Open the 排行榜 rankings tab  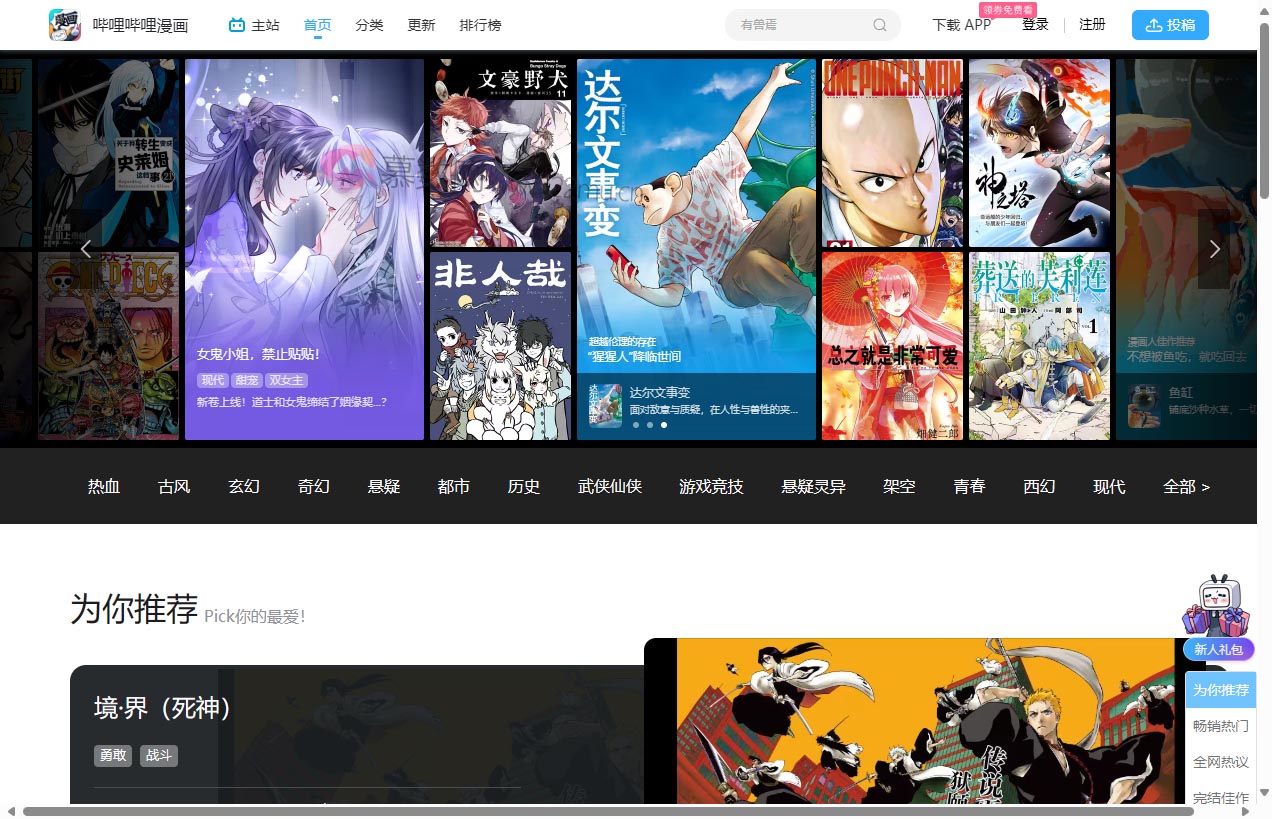point(480,25)
